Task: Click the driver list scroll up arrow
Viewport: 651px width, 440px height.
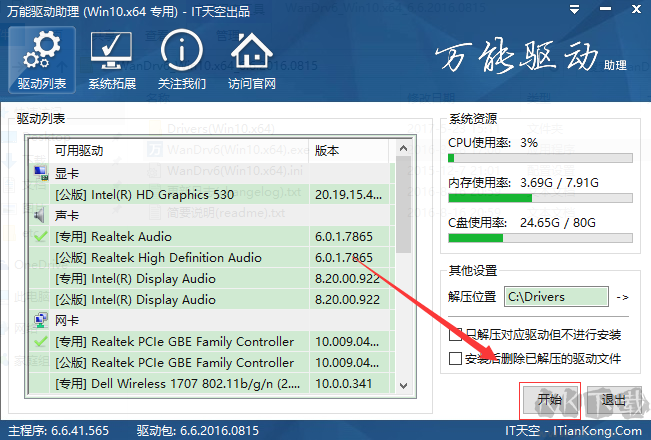Action: 403,148
